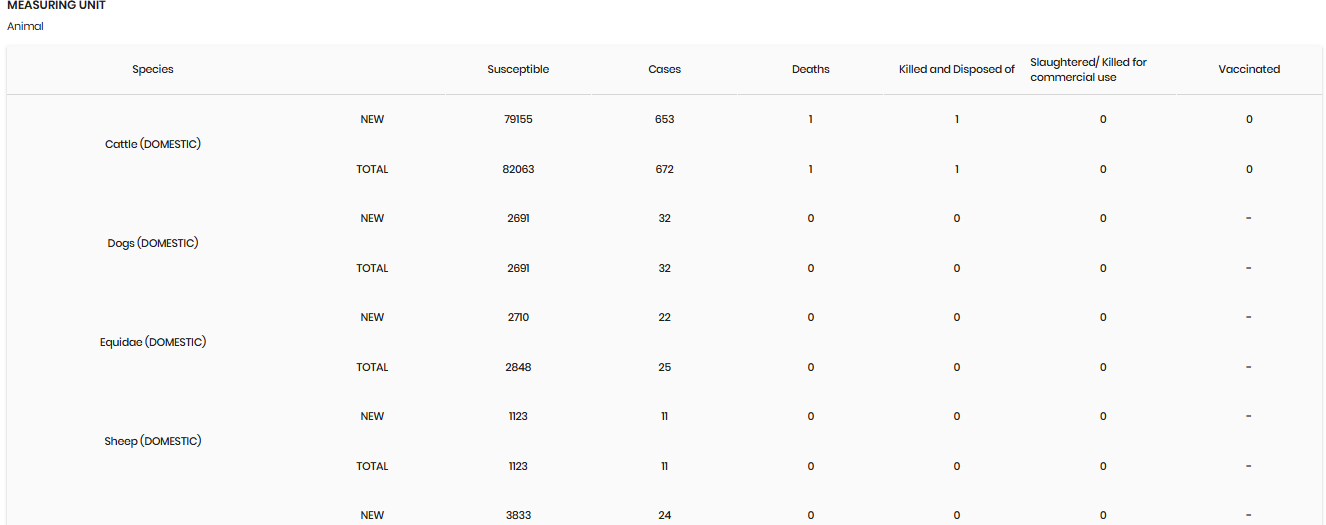Click the 79155 susceptible value for Cattle
Image resolution: width=1326 pixels, height=525 pixels.
click(518, 119)
